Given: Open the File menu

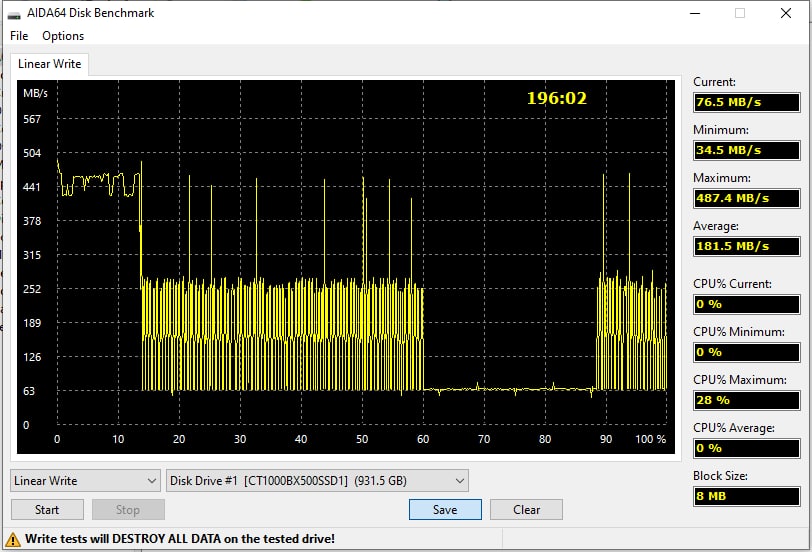Looking at the screenshot, I should tap(19, 36).
